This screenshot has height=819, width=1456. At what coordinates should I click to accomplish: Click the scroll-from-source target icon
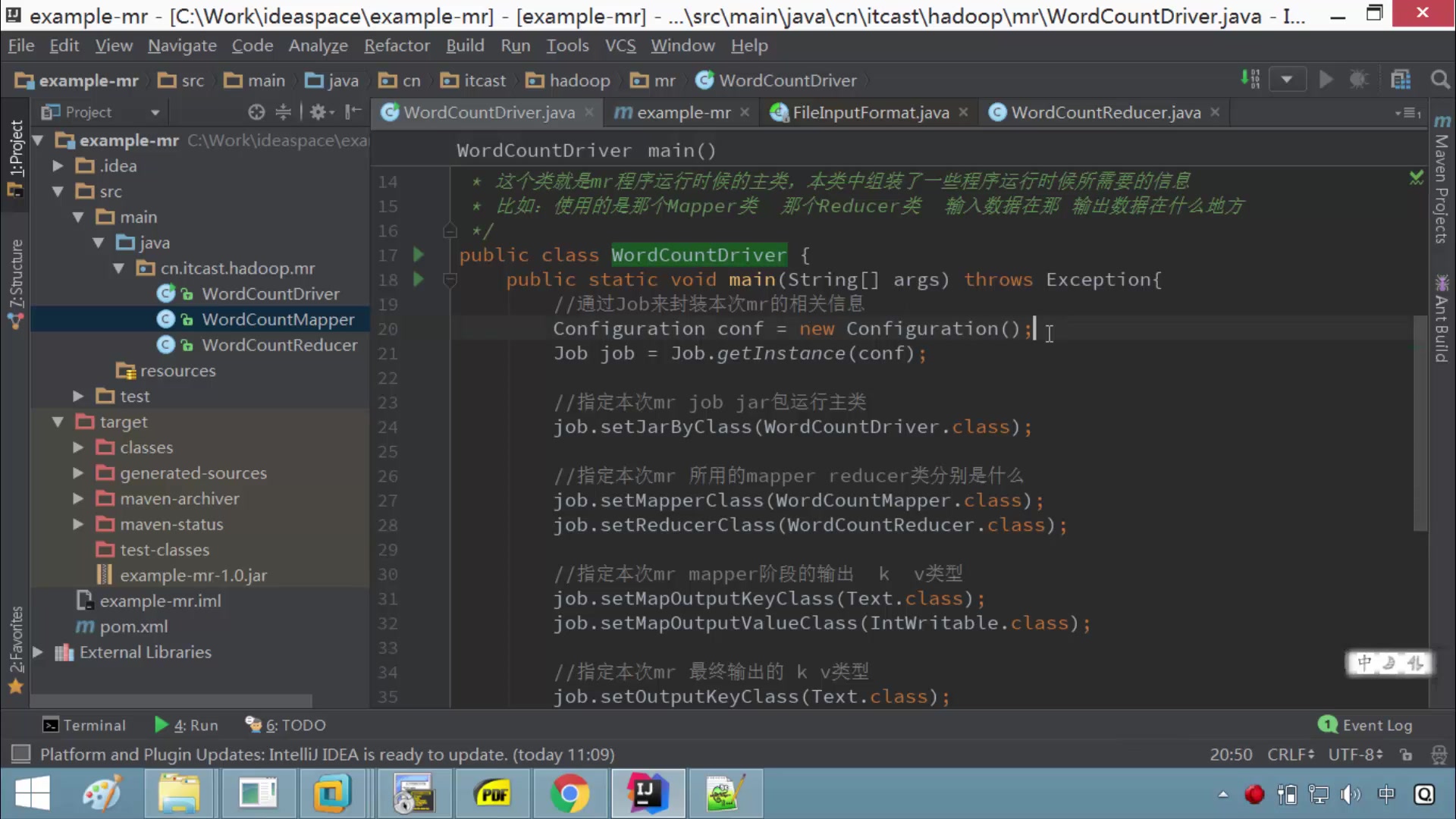[256, 112]
